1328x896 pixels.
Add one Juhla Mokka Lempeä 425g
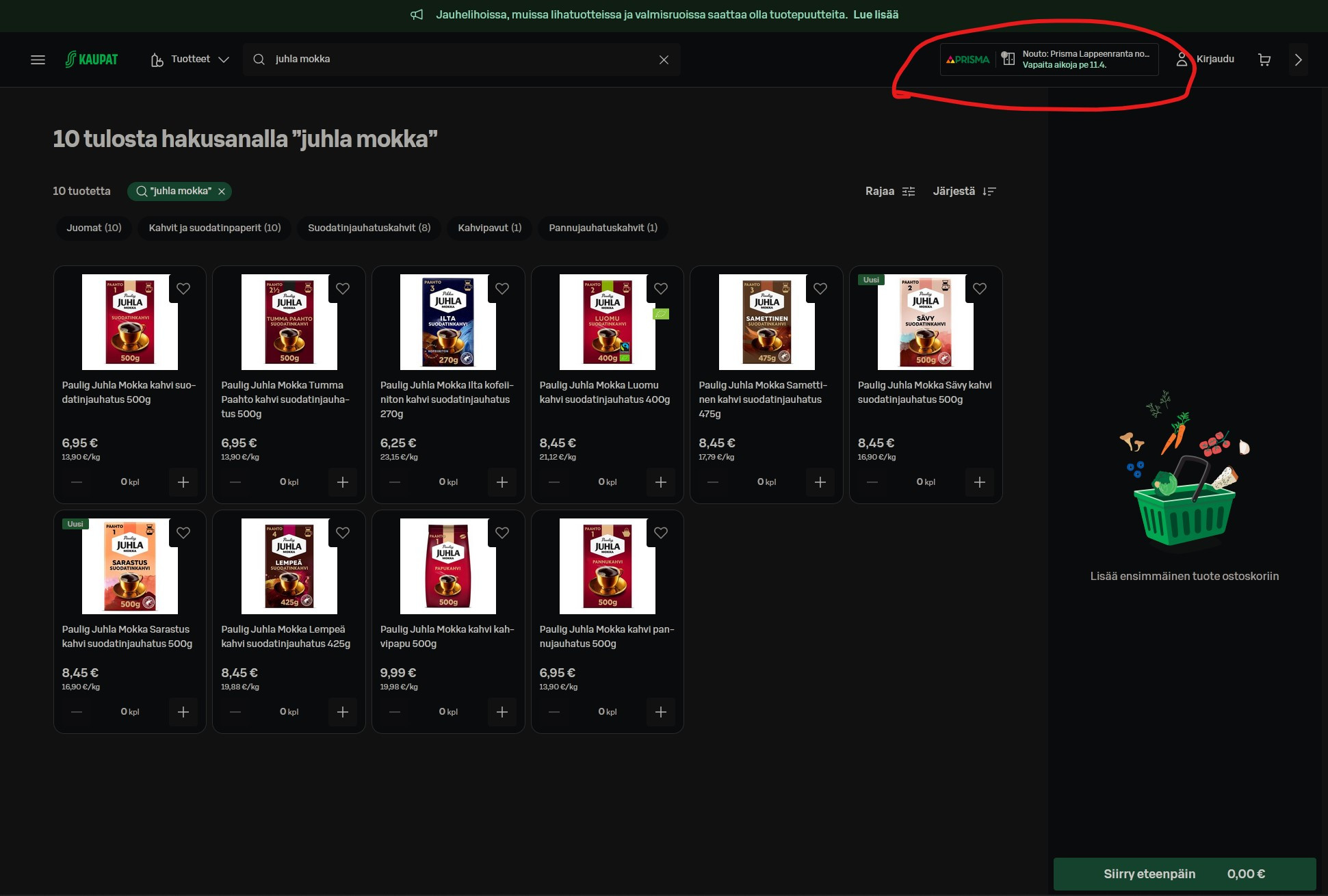pyautogui.click(x=343, y=712)
